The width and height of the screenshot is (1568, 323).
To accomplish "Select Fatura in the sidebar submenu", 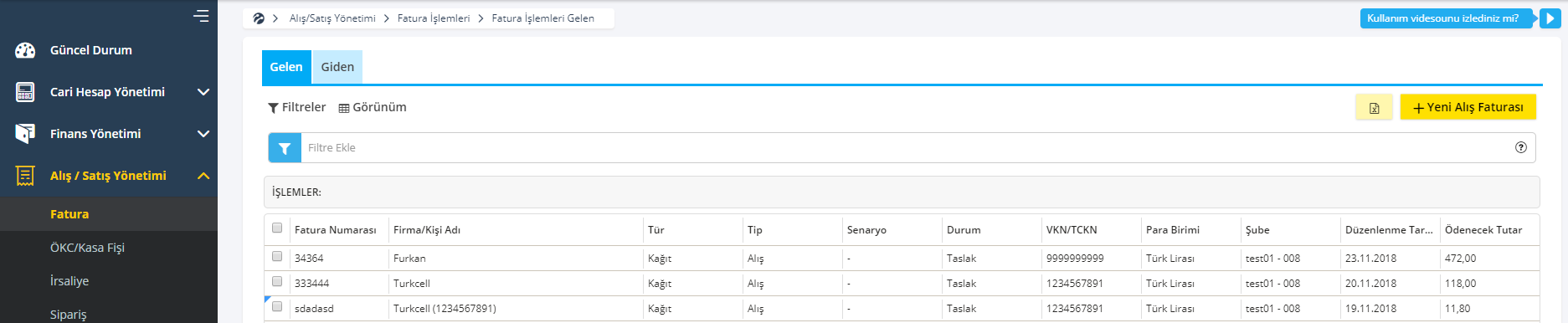I will 69,214.
